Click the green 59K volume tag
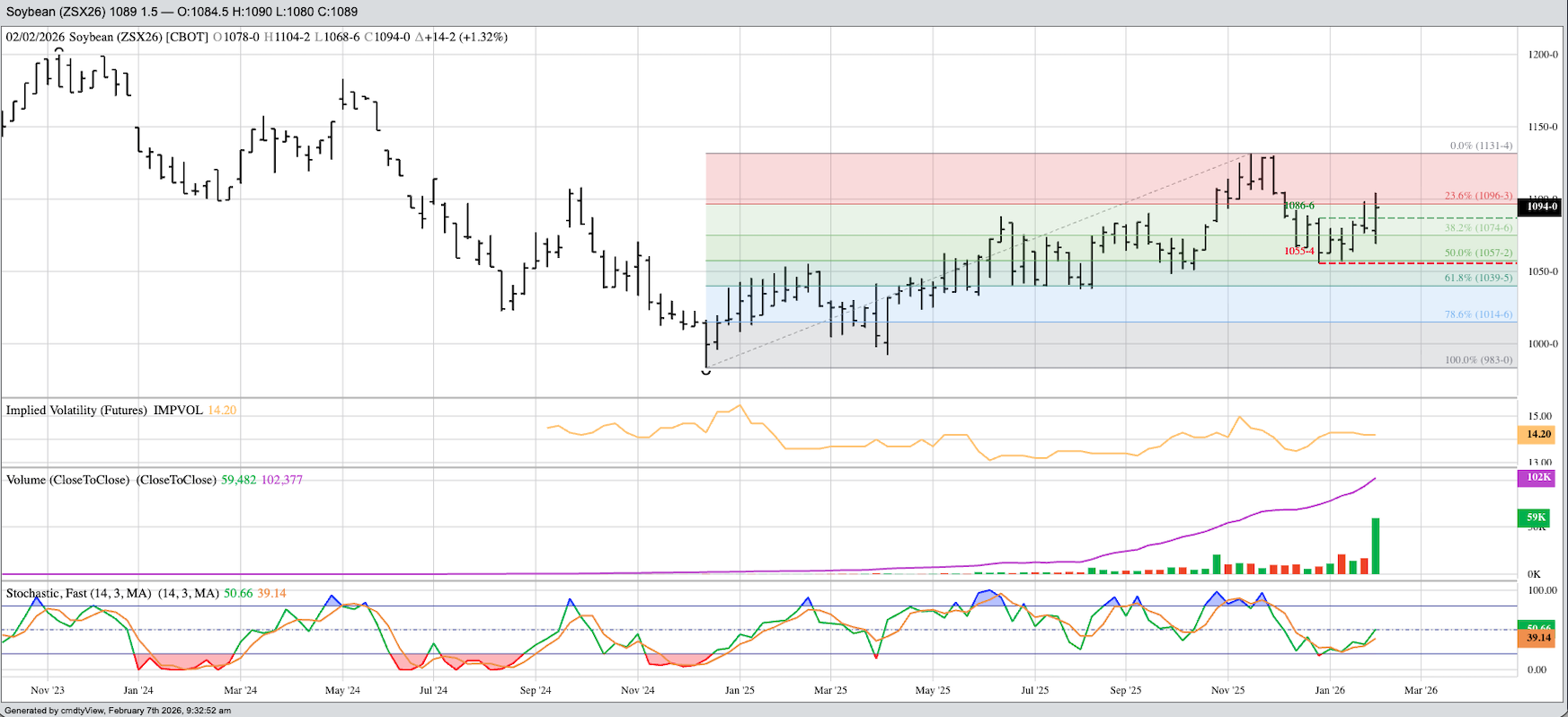This screenshot has width=1568, height=717. (1537, 518)
